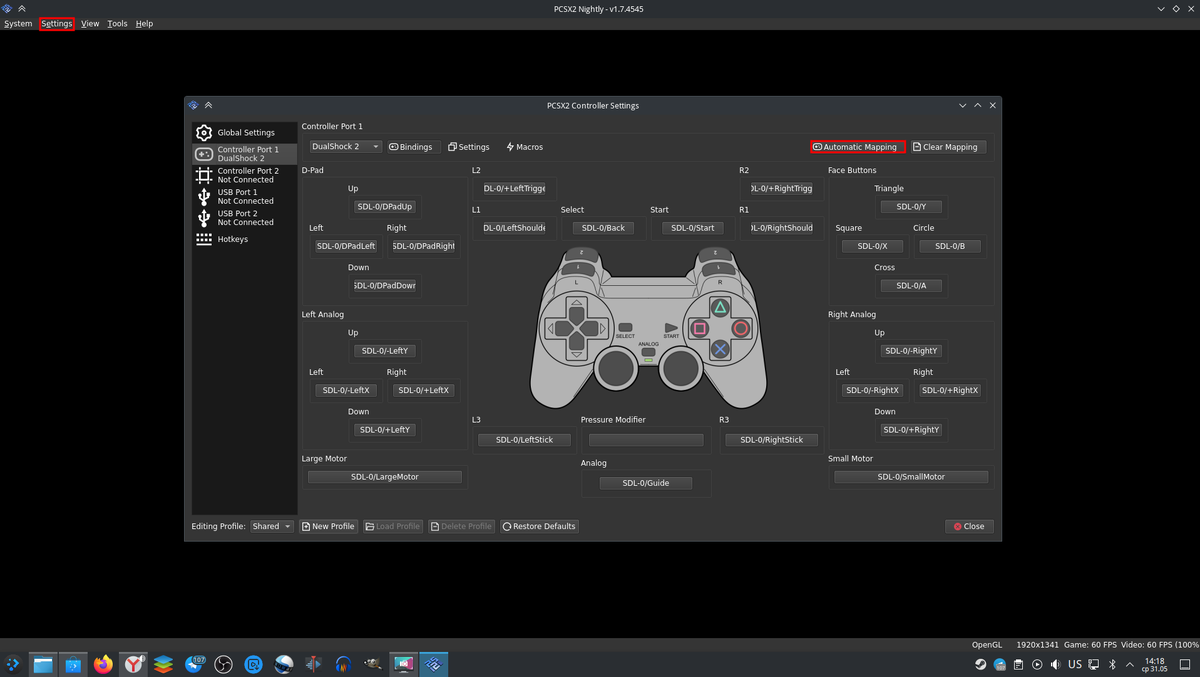Create a New Profile
This screenshot has width=1200, height=677.
click(x=328, y=526)
